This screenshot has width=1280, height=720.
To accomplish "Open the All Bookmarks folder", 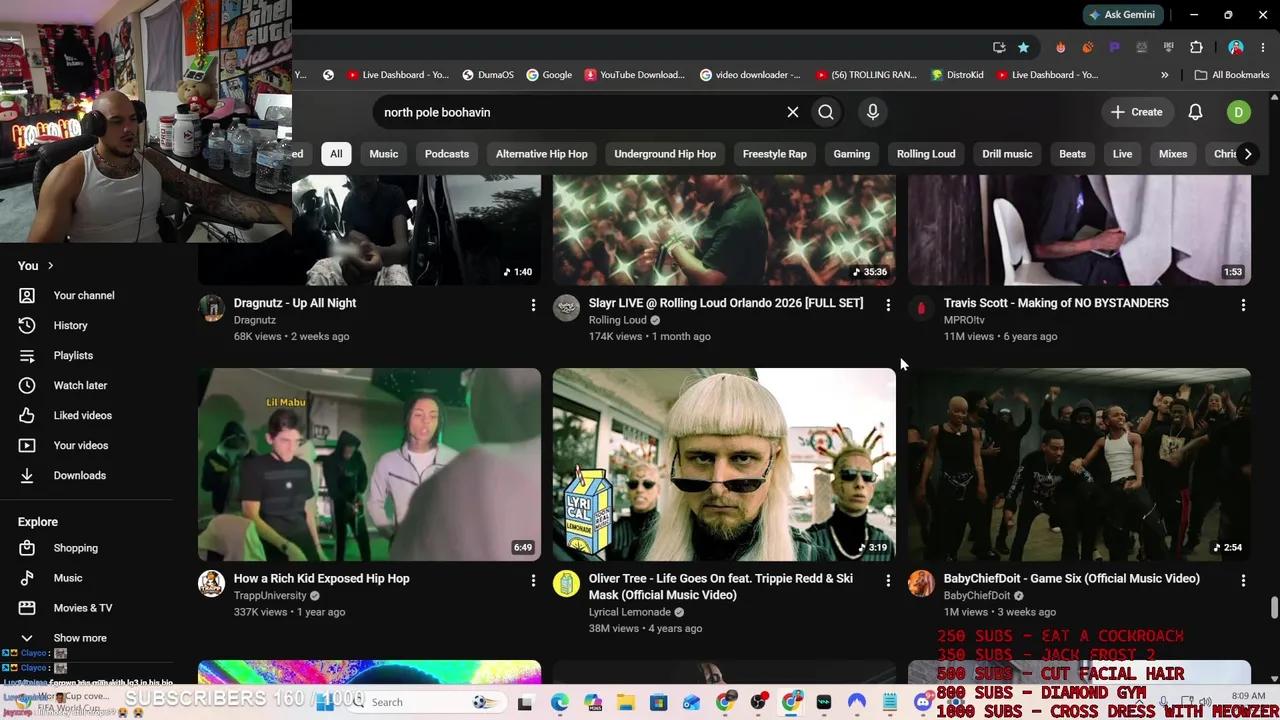I will (1232, 75).
